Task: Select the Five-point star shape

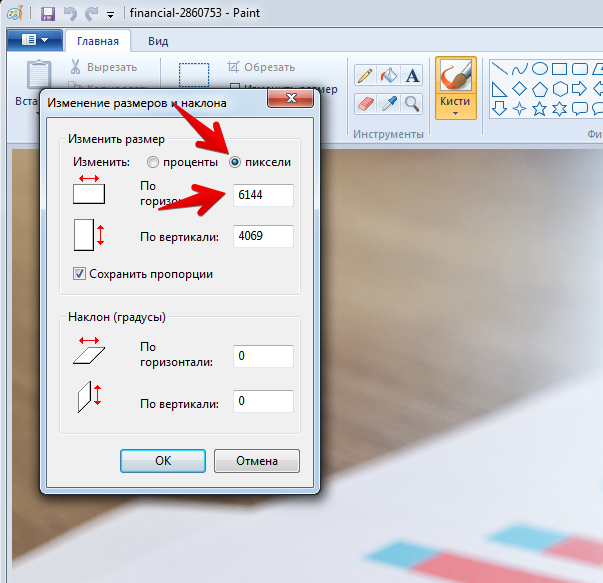Action: pos(540,109)
